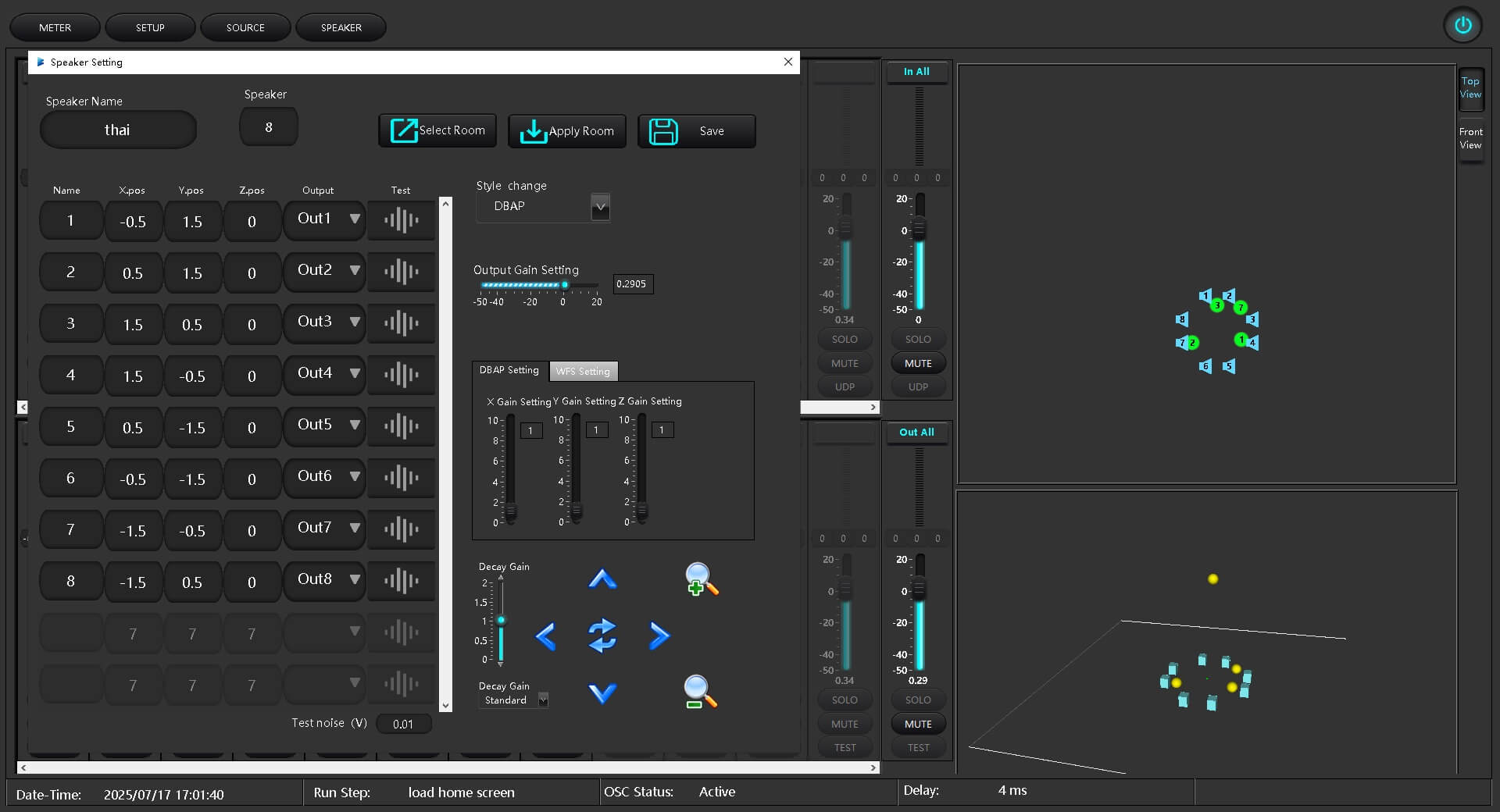Open the Decay Gain Standard dropdown
Image resolution: width=1500 pixels, height=812 pixels.
coord(543,700)
